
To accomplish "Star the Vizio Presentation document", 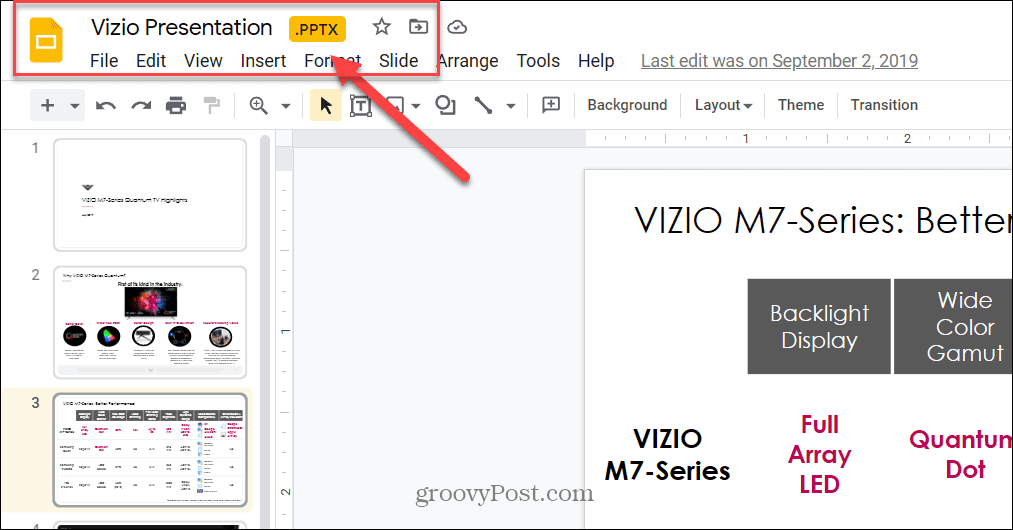I will 382,27.
